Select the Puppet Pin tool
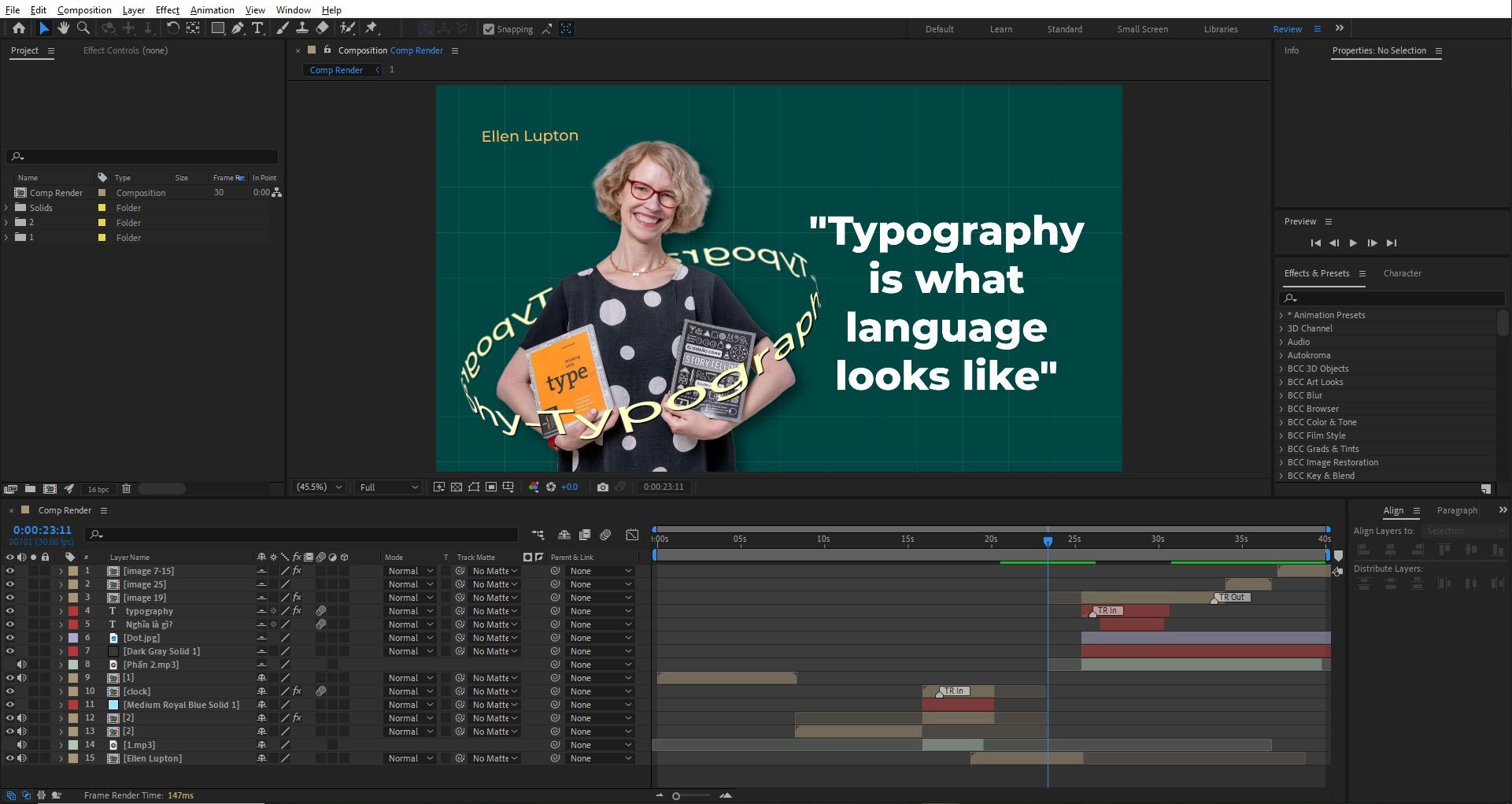Viewport: 1512px width, 804px height. (x=372, y=28)
